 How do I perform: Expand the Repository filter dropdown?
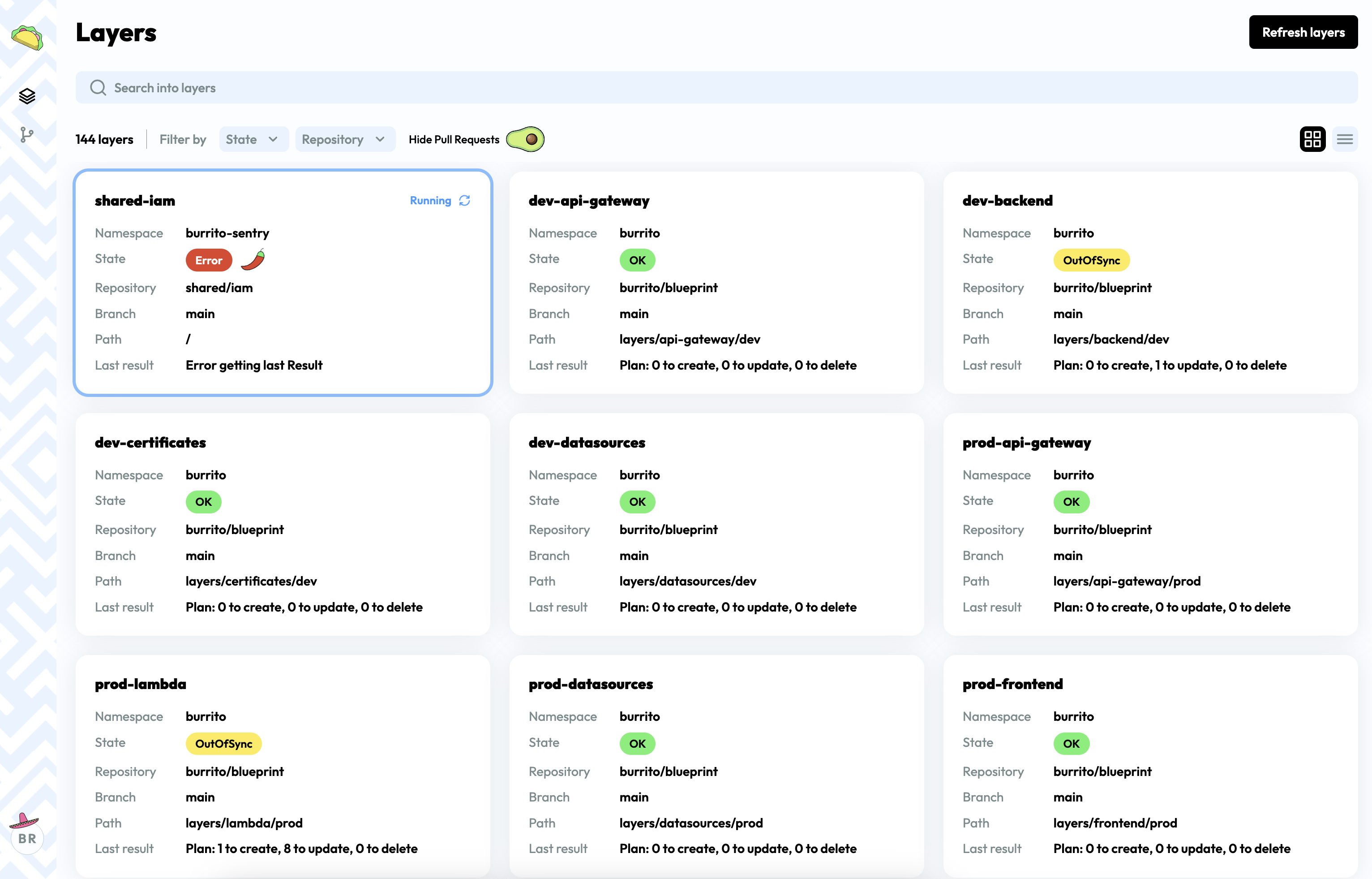coord(345,139)
